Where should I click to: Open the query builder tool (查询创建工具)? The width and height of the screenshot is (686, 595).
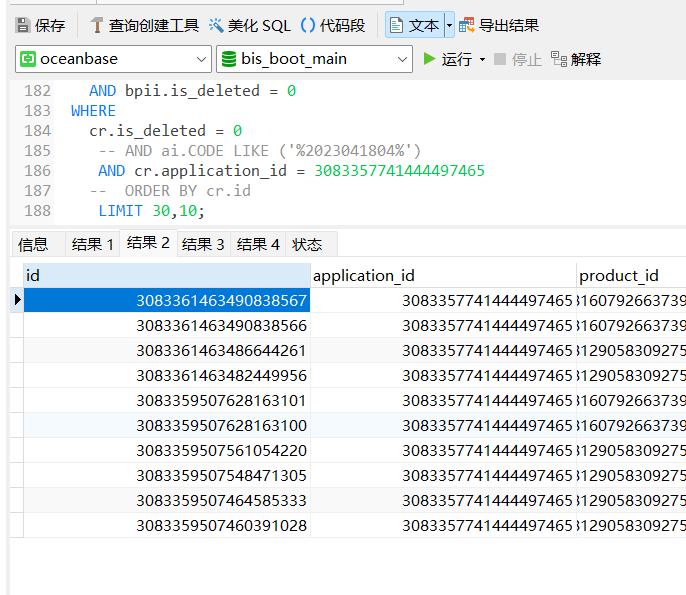click(x=144, y=25)
